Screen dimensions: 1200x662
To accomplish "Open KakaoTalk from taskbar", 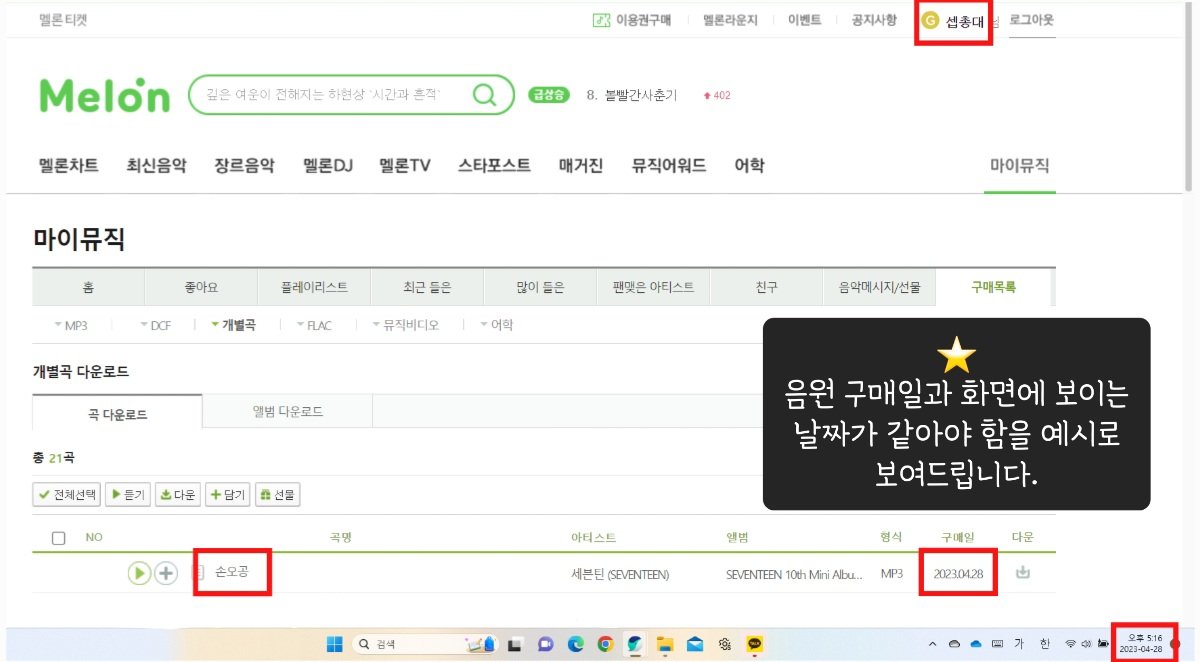I will 755,645.
